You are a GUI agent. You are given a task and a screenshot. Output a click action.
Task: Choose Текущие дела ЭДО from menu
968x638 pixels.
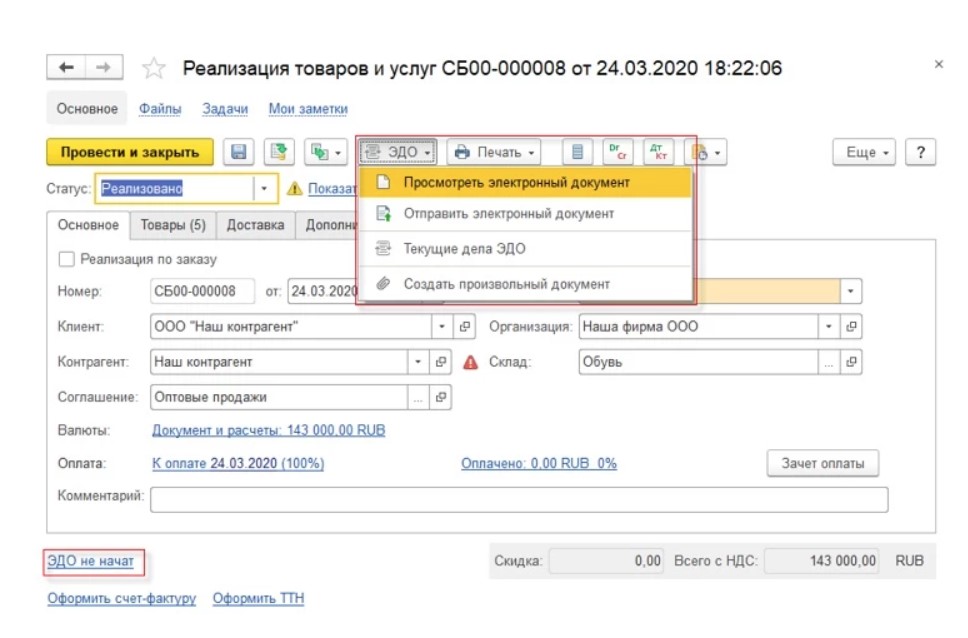coord(464,249)
